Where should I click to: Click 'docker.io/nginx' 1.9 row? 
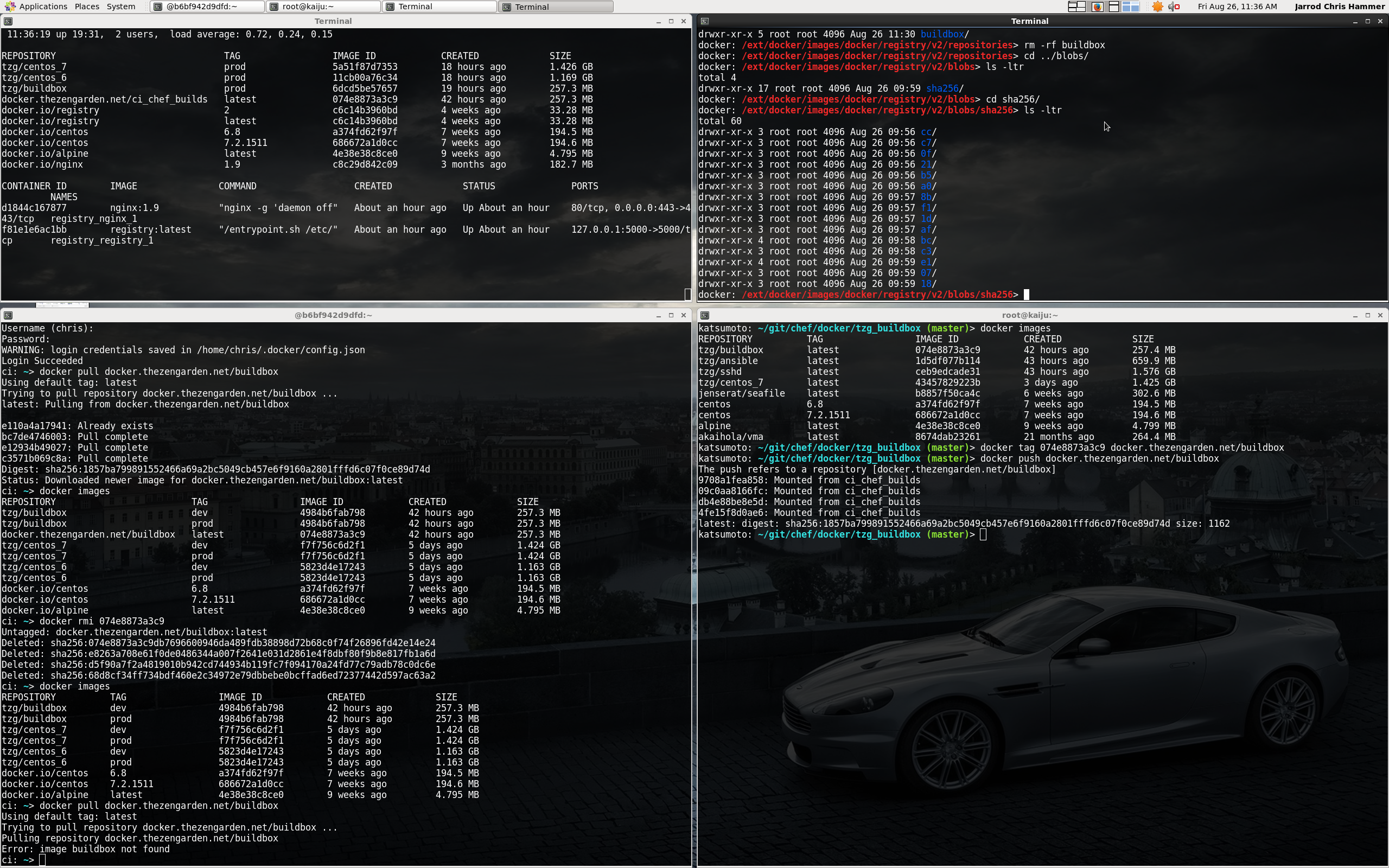pos(297,165)
